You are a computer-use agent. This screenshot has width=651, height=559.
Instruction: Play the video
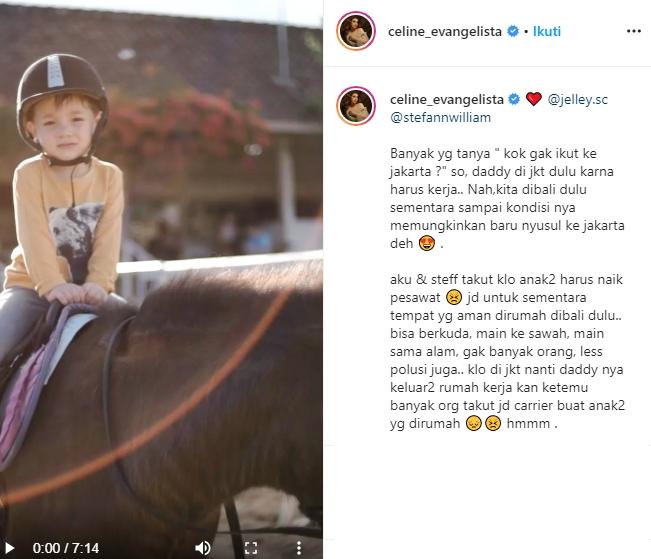(x=9, y=548)
